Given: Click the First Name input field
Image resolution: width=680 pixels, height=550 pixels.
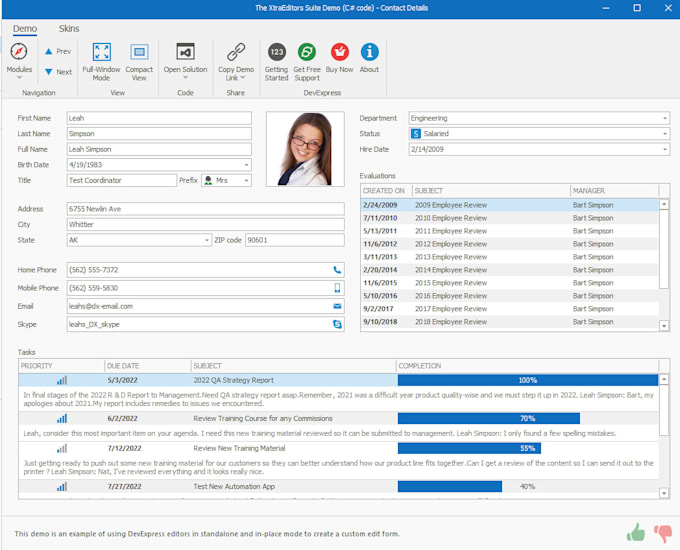Looking at the screenshot, I should 158,118.
